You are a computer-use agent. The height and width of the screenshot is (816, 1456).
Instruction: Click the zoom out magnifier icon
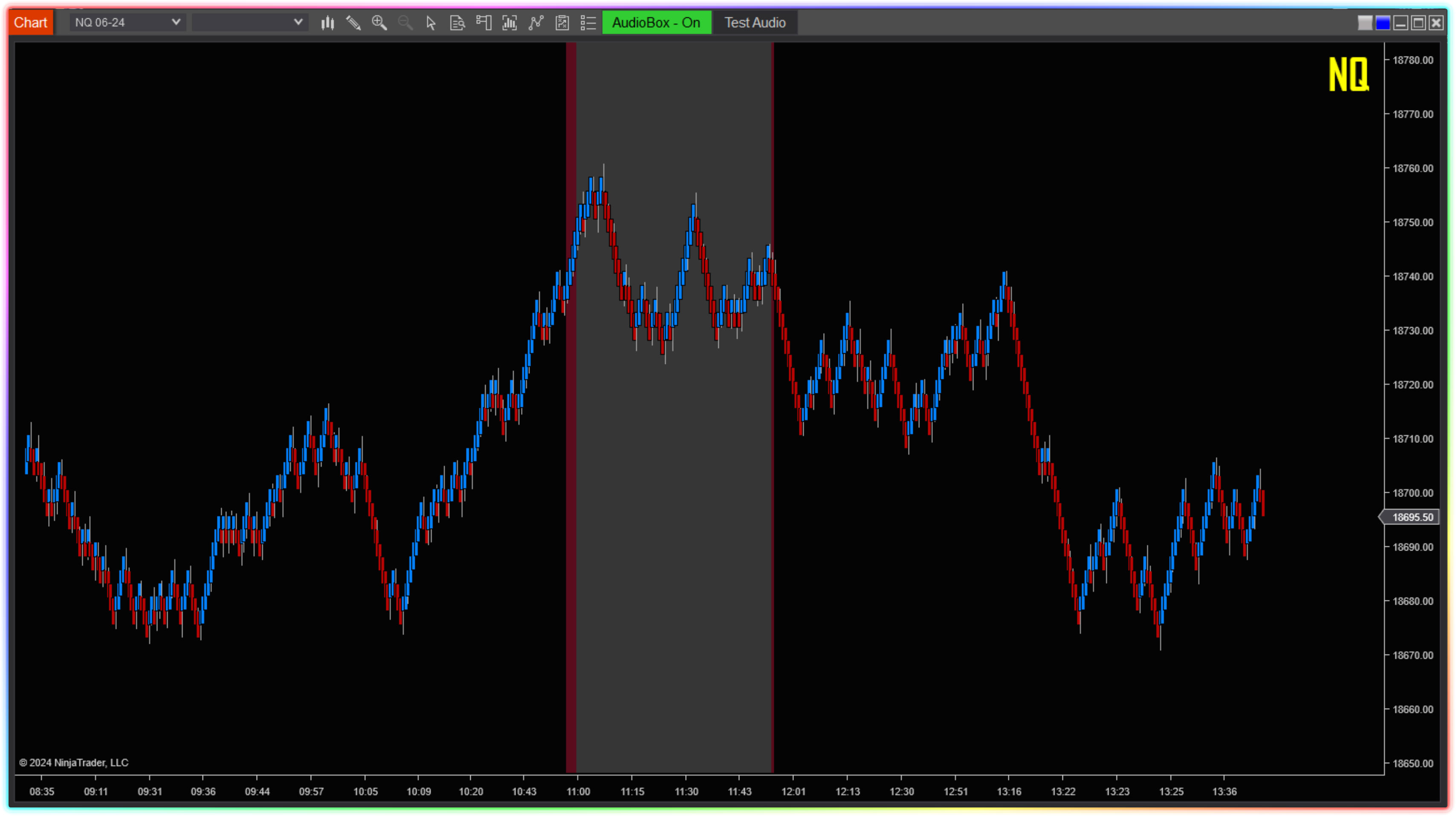pyautogui.click(x=405, y=23)
